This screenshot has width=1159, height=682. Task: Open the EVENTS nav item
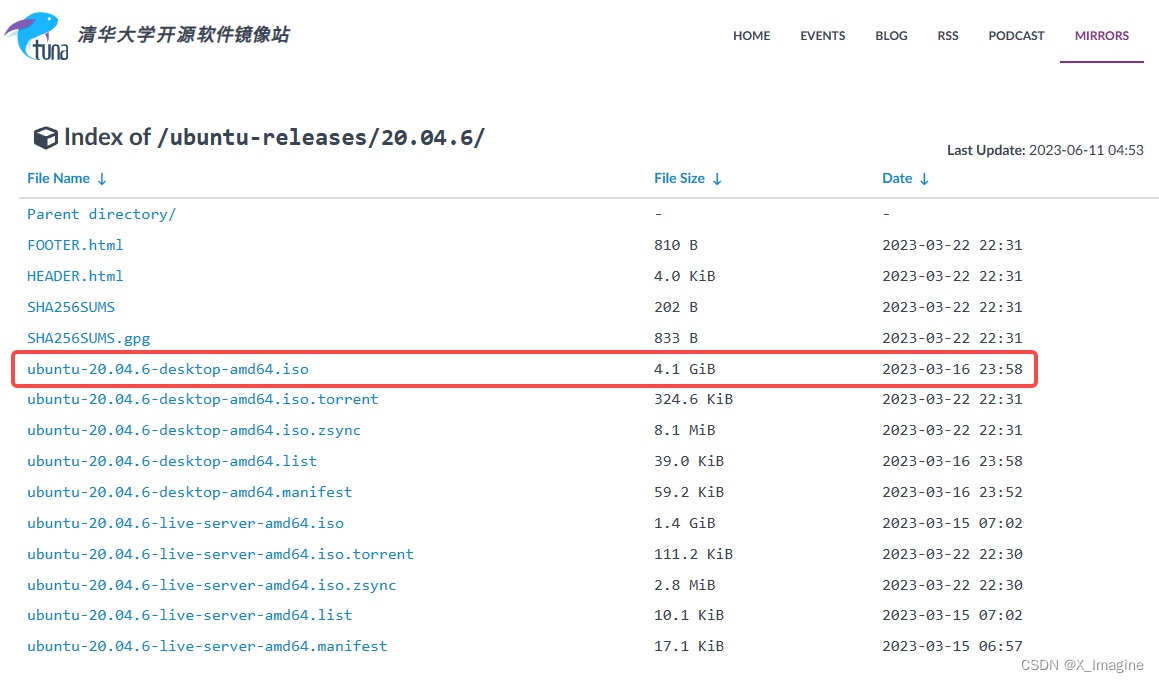click(823, 35)
